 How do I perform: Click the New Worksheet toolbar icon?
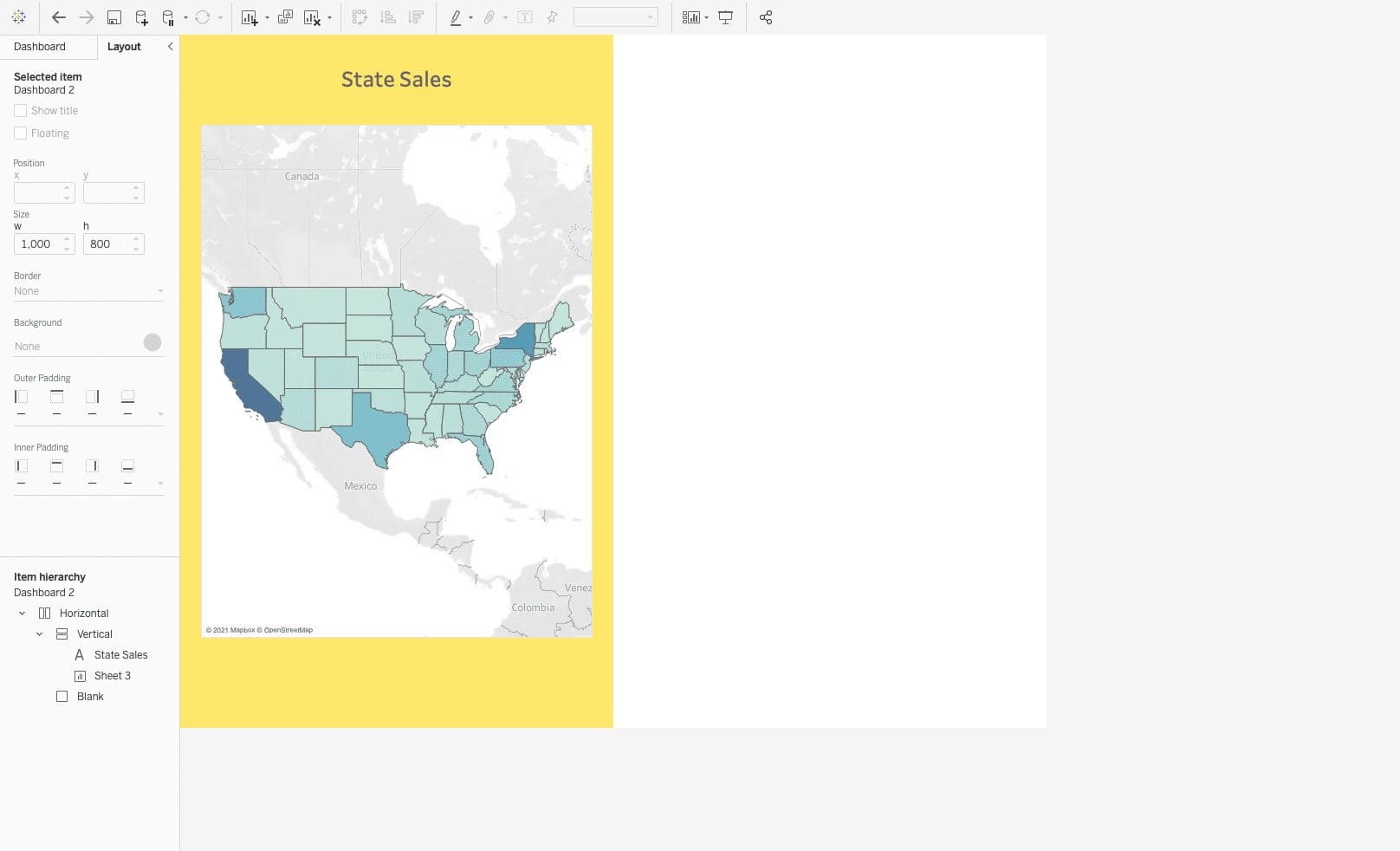249,17
